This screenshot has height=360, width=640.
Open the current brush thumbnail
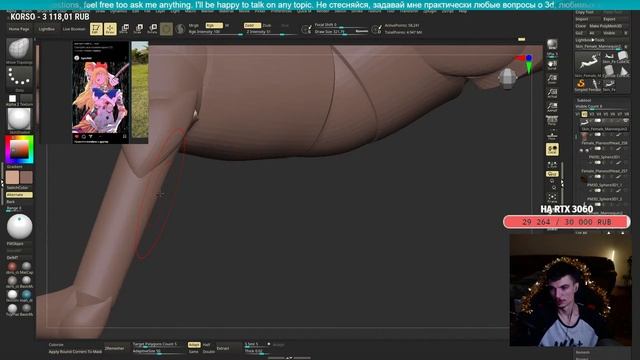(19, 49)
